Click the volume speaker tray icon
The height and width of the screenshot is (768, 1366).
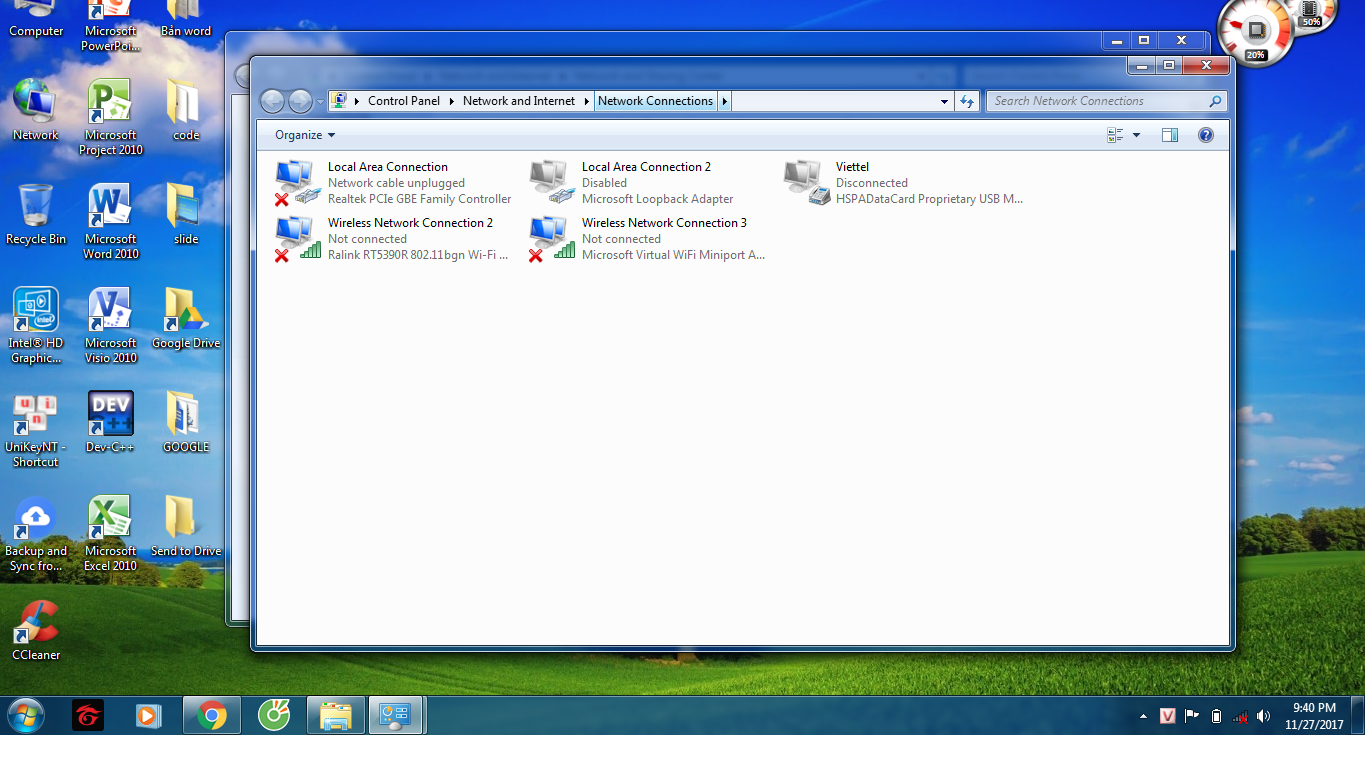(x=1264, y=716)
